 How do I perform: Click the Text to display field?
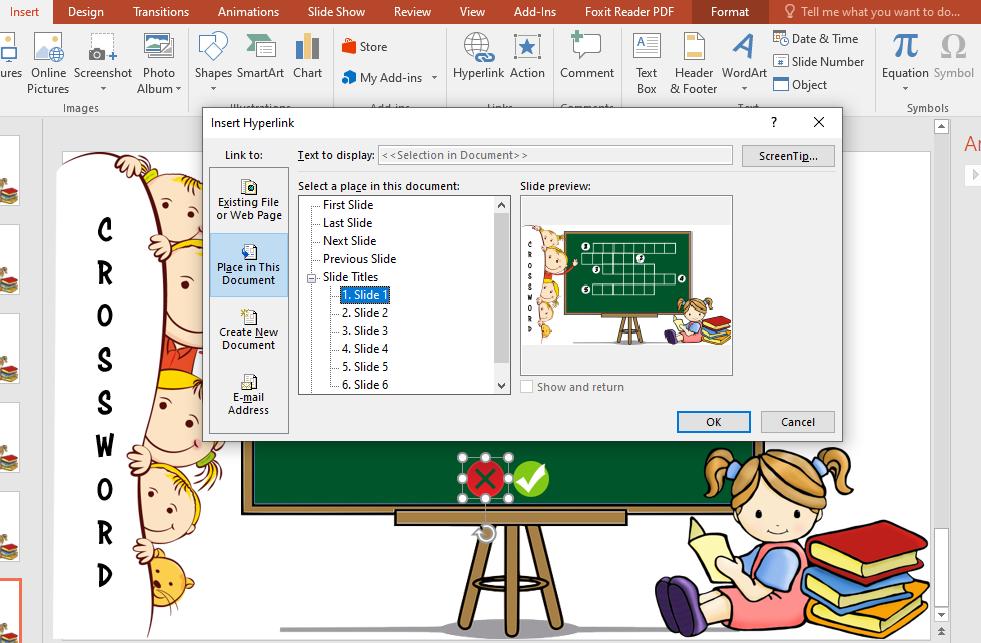click(x=555, y=155)
